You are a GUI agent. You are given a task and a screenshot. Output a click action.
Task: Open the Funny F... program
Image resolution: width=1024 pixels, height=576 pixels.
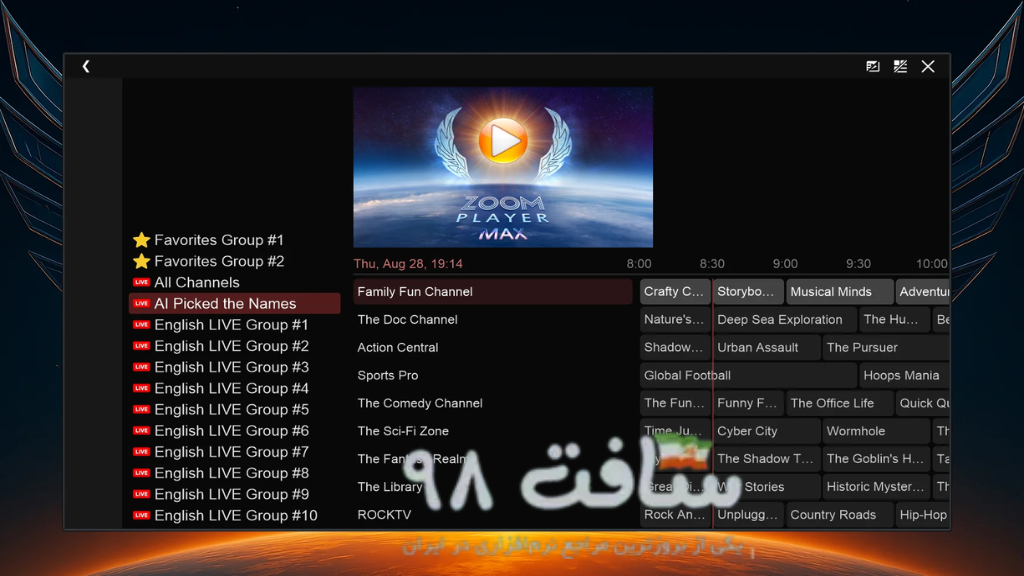[748, 404]
